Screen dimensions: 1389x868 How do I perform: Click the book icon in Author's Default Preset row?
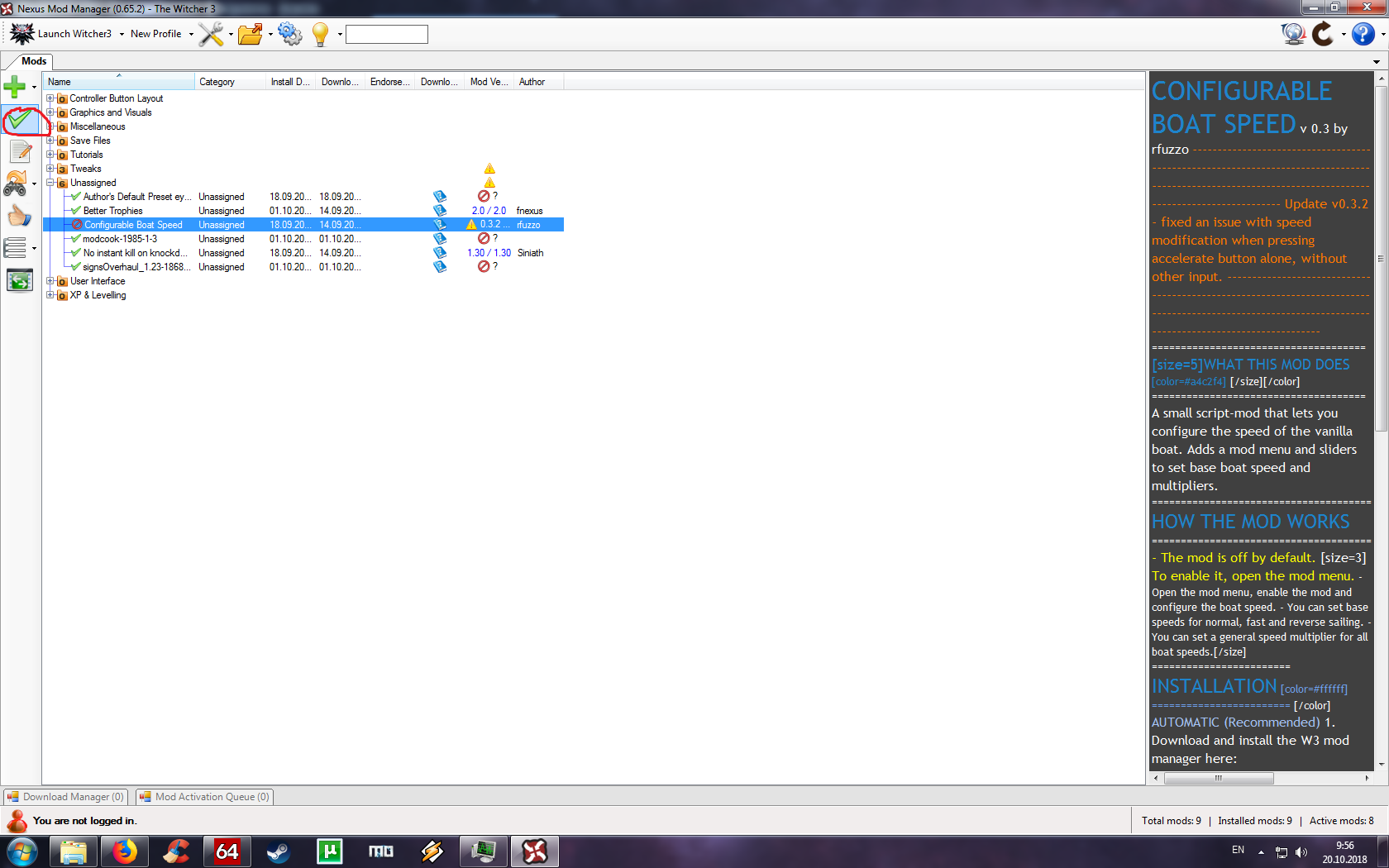click(440, 197)
